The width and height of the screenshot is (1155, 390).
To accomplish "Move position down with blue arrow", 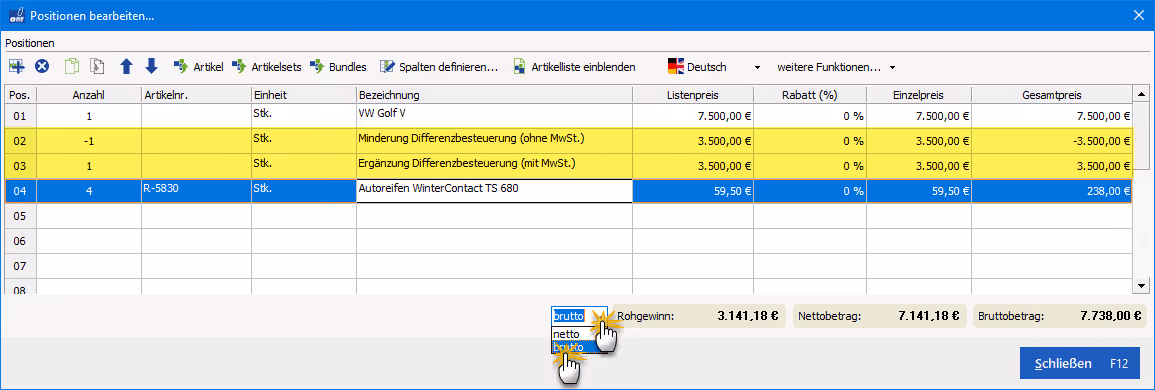I will pos(151,66).
